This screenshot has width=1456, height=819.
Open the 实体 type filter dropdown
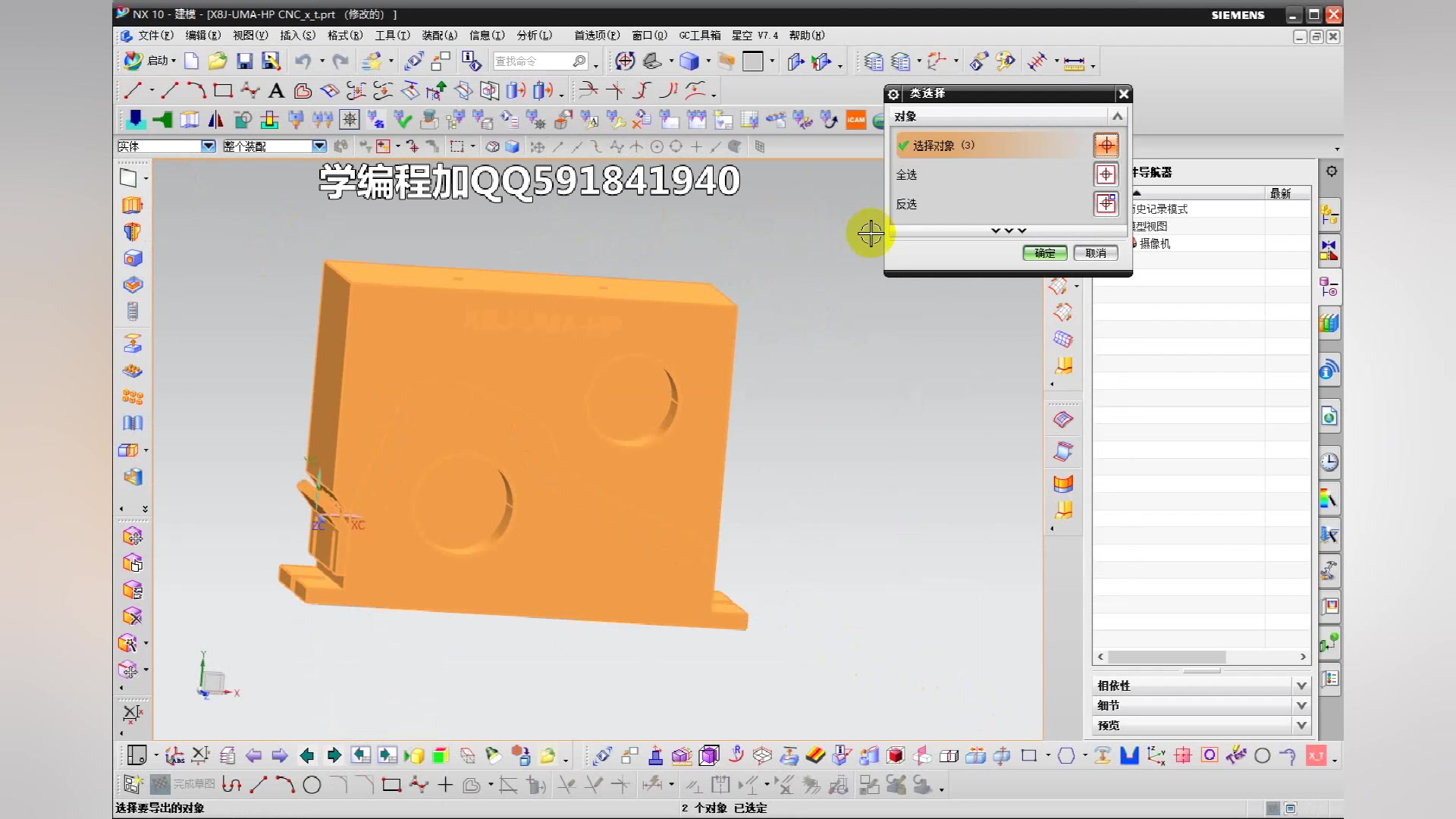(x=208, y=146)
